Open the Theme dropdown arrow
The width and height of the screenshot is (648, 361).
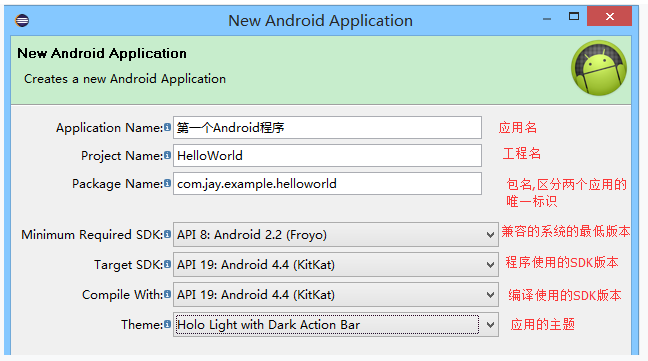click(490, 325)
